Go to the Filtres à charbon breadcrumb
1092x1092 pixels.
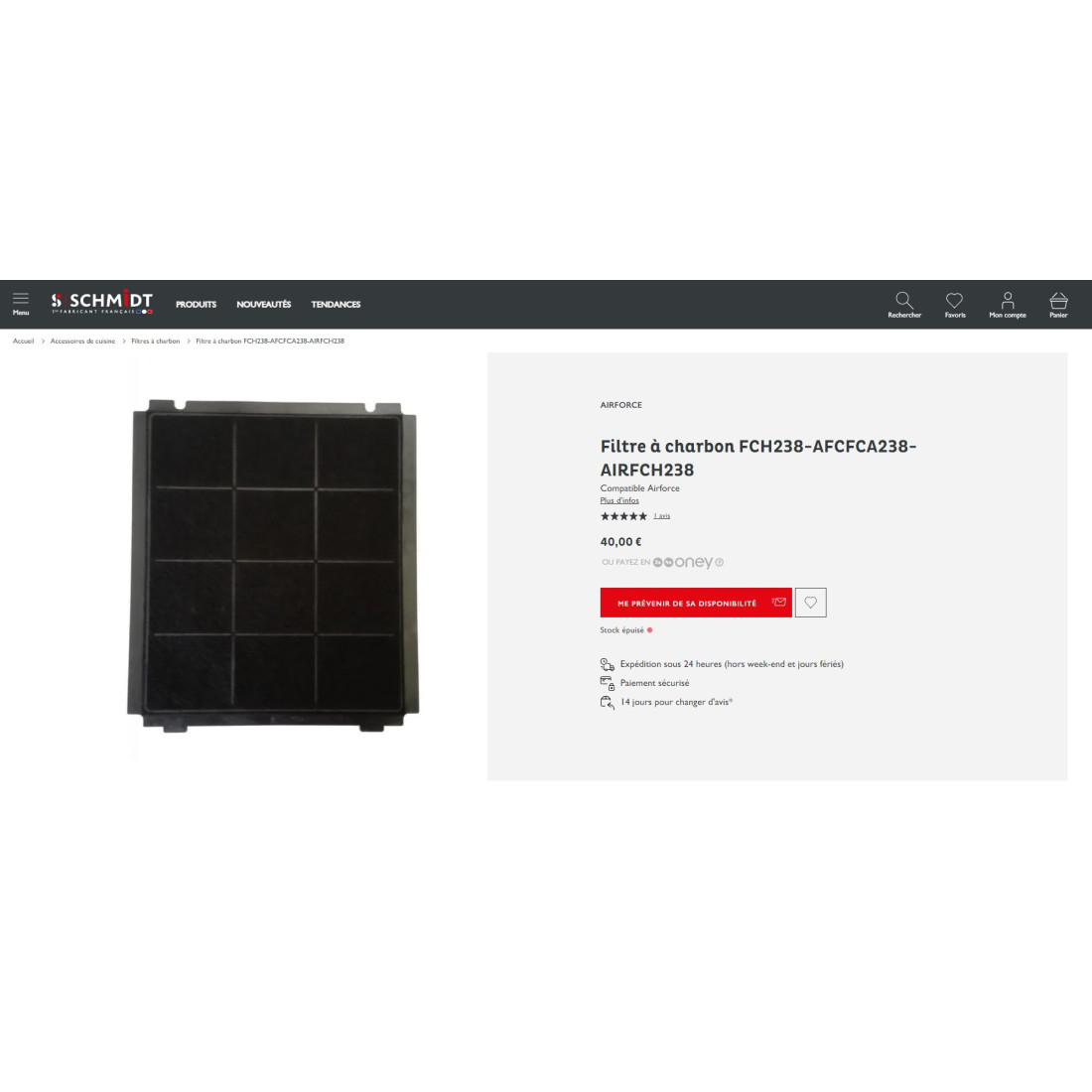tap(155, 341)
